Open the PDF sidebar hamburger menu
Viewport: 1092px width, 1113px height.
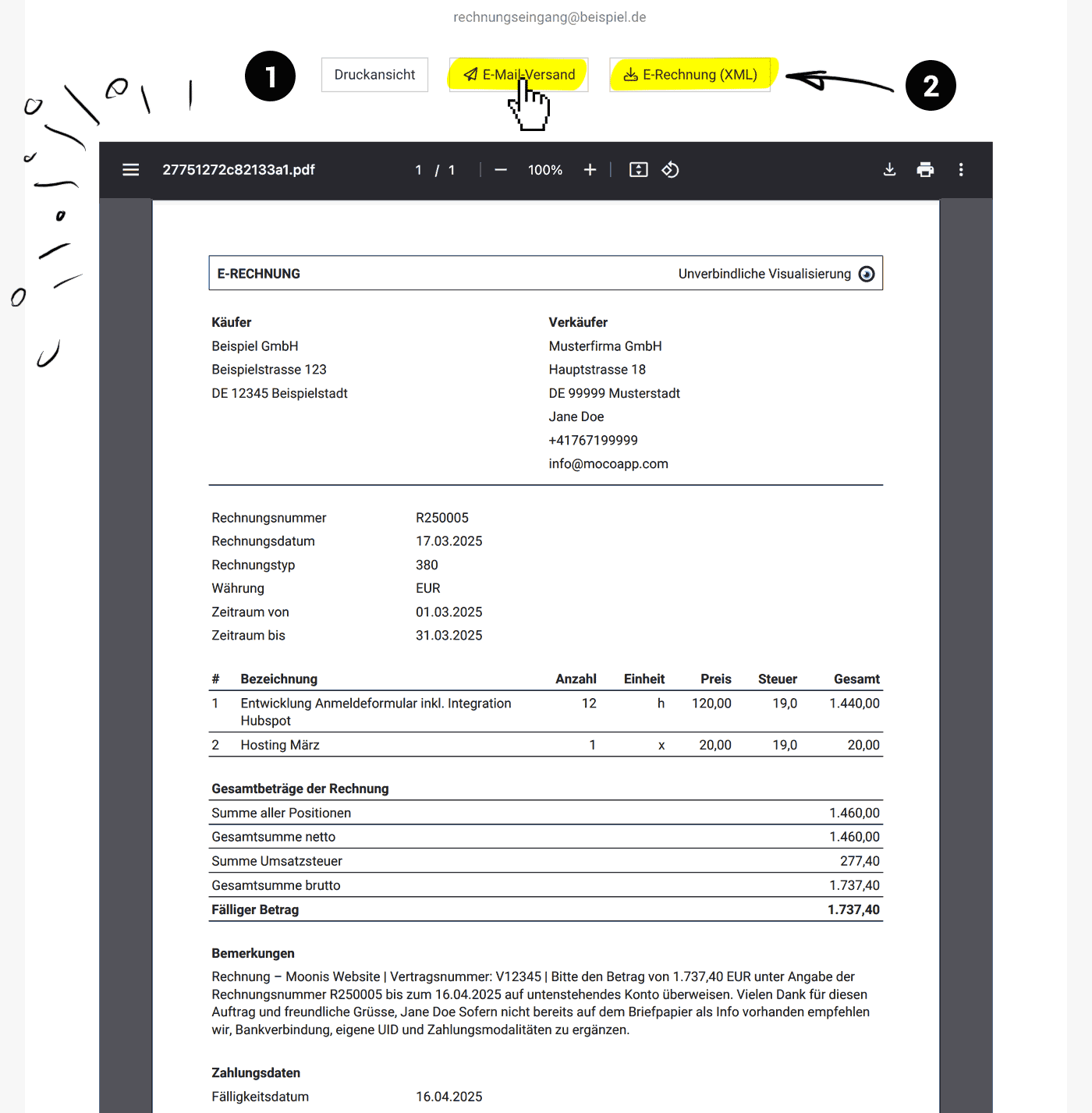pyautogui.click(x=131, y=170)
